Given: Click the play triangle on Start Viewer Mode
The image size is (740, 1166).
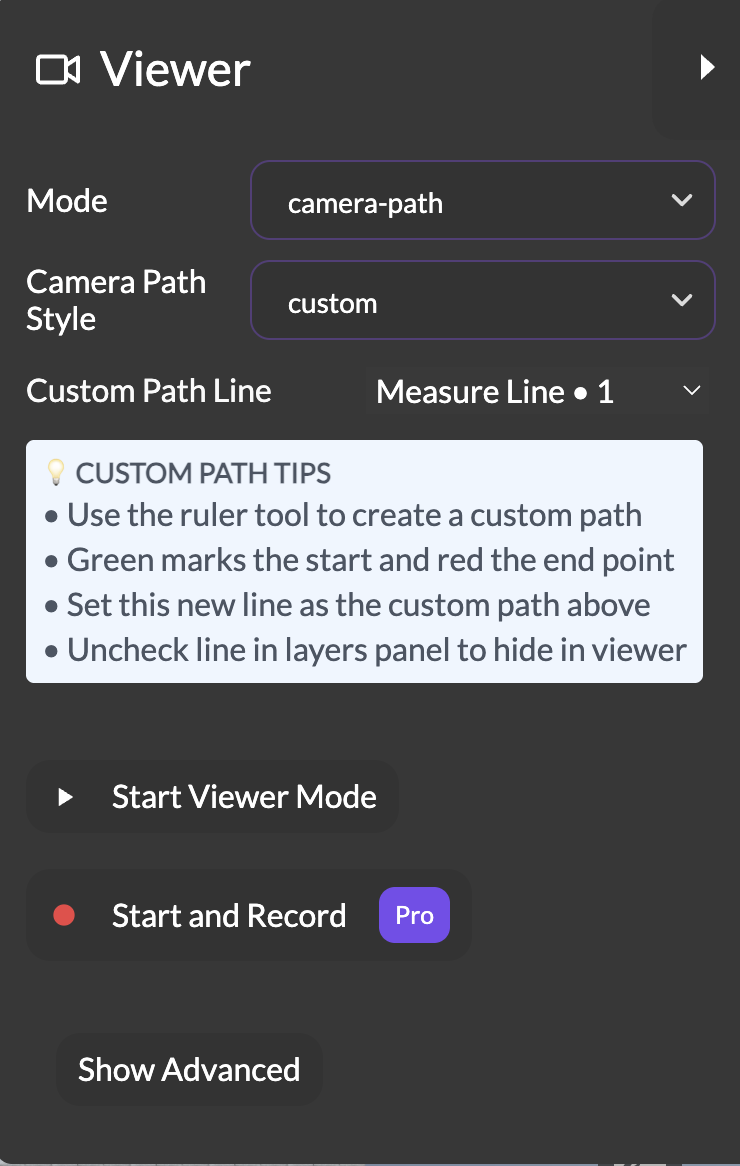Looking at the screenshot, I should click(x=66, y=796).
